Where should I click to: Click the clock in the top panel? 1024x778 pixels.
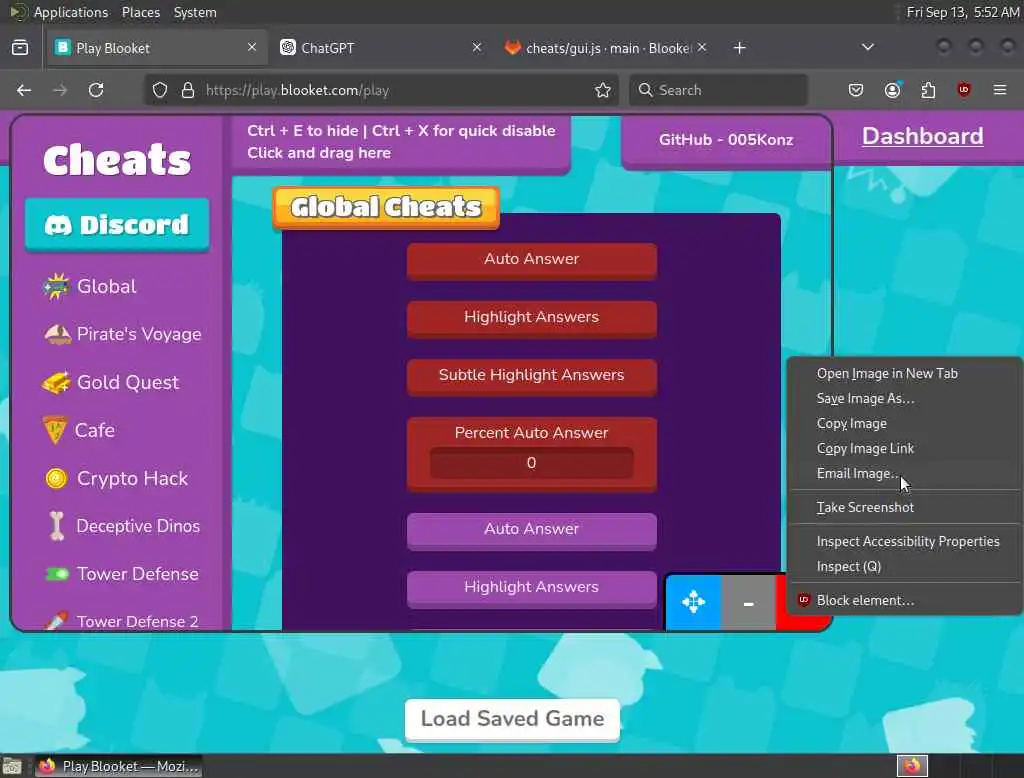click(963, 12)
